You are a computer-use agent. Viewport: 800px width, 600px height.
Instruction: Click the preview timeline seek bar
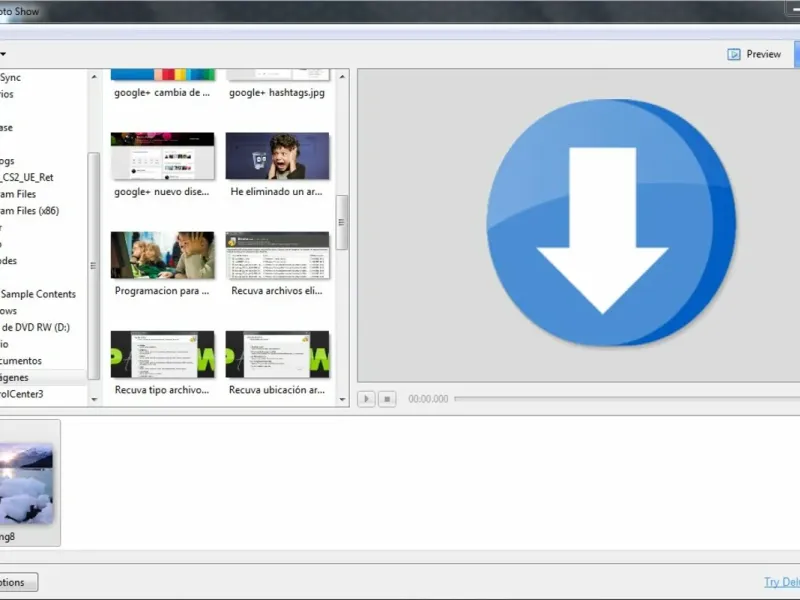[x=627, y=398]
